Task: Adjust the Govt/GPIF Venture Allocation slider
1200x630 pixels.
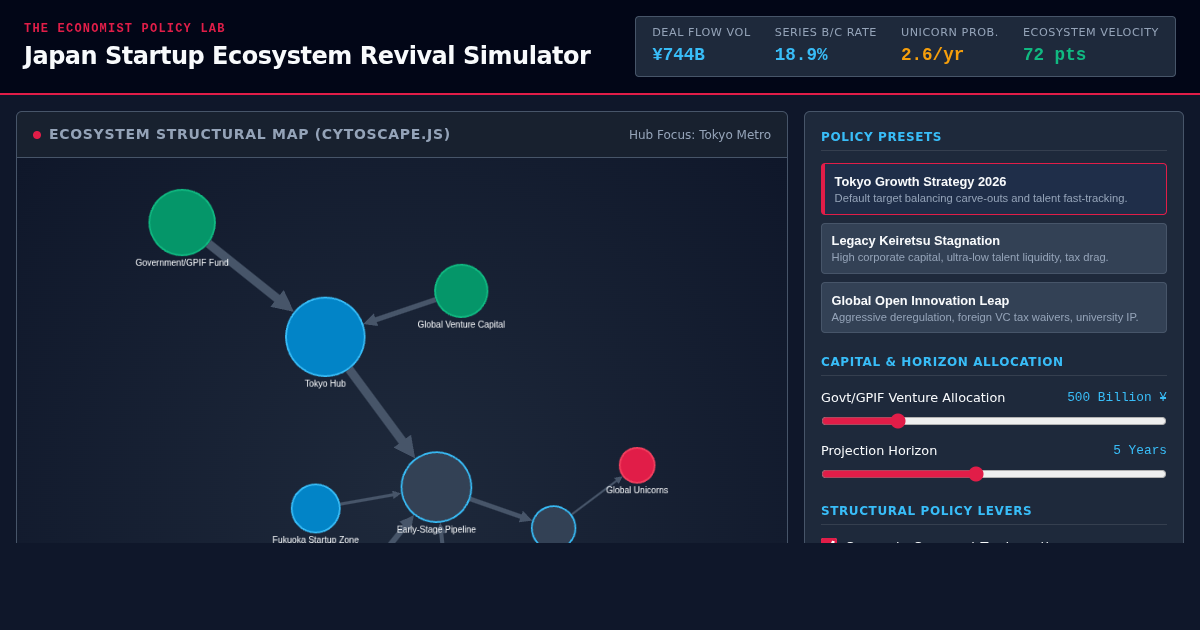Action: click(994, 421)
